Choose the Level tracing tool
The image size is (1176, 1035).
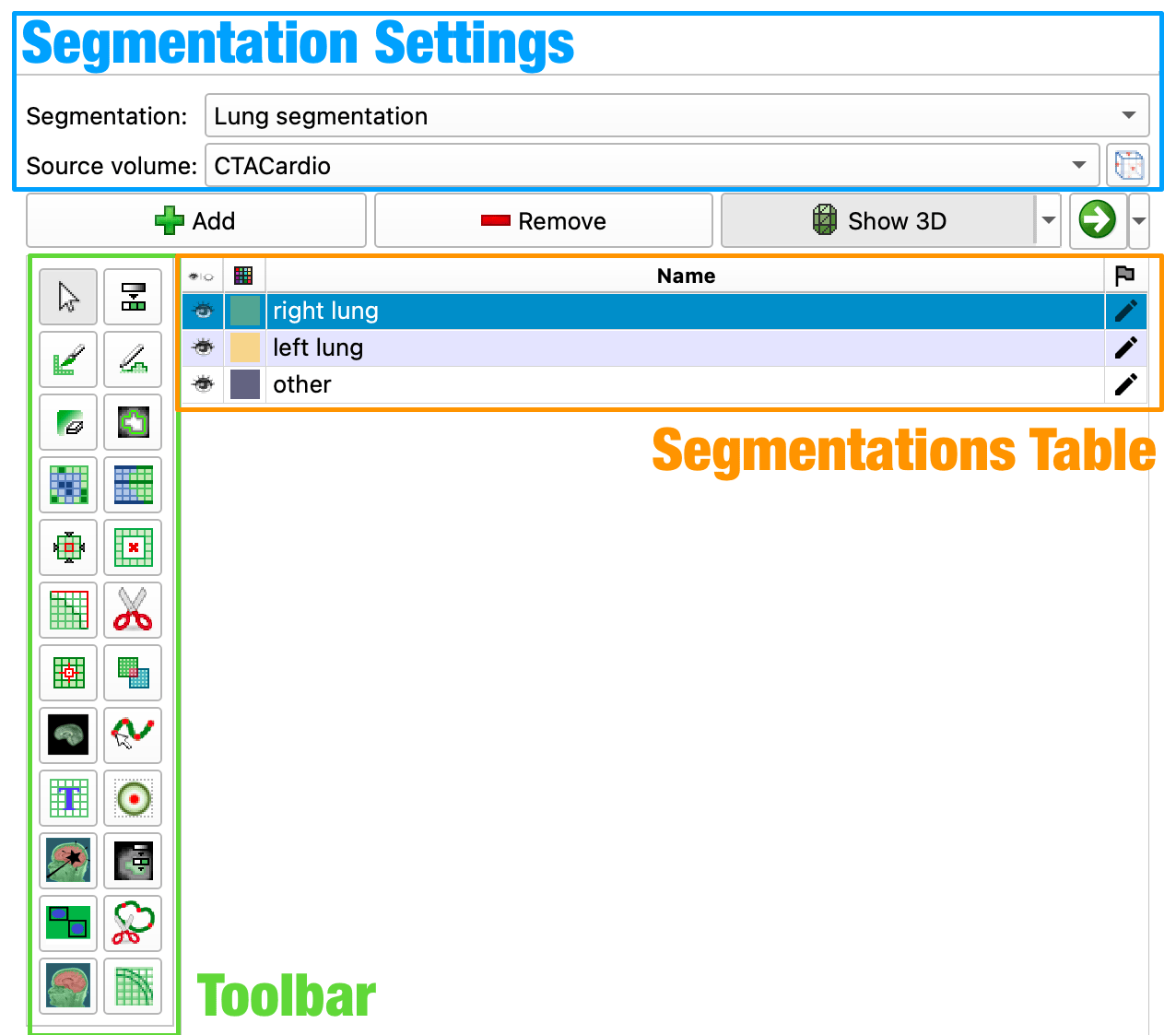click(x=133, y=422)
